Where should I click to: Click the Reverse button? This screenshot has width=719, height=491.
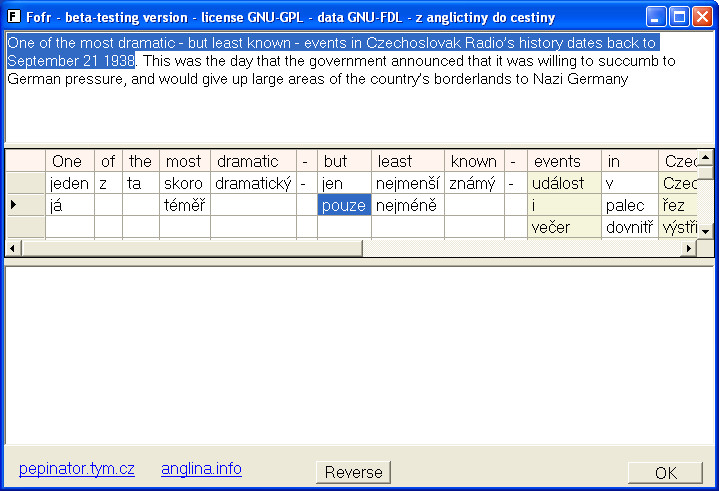click(353, 472)
